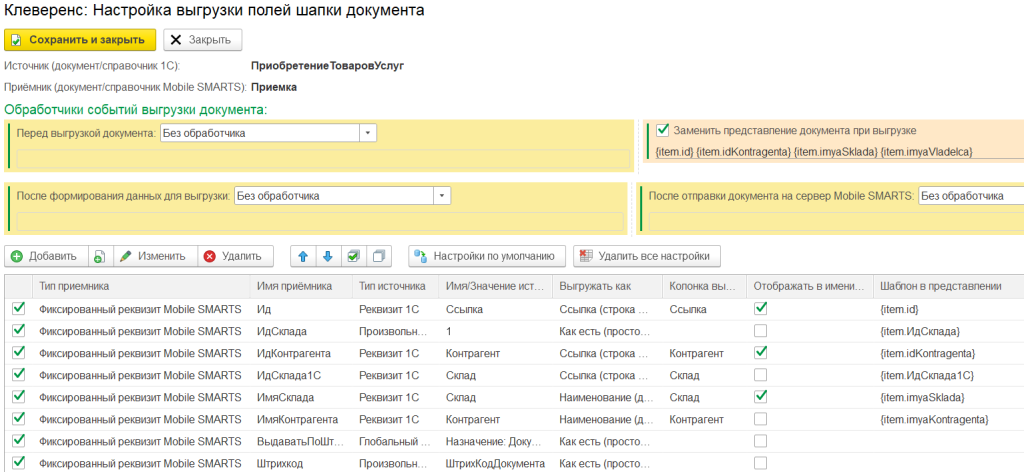Open Перед выгрузкой документа dropdown arrow
1024x472 pixels.
368,133
